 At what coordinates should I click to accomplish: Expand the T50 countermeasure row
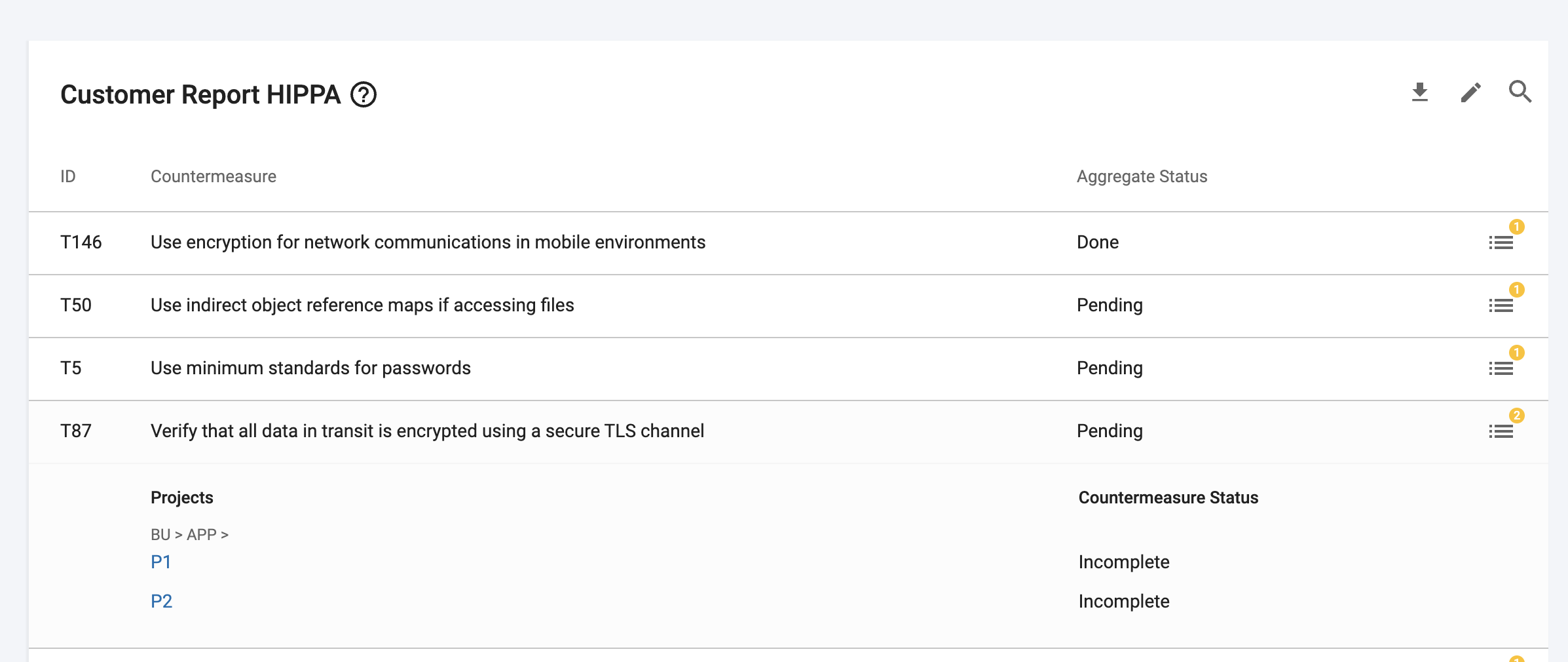362,305
